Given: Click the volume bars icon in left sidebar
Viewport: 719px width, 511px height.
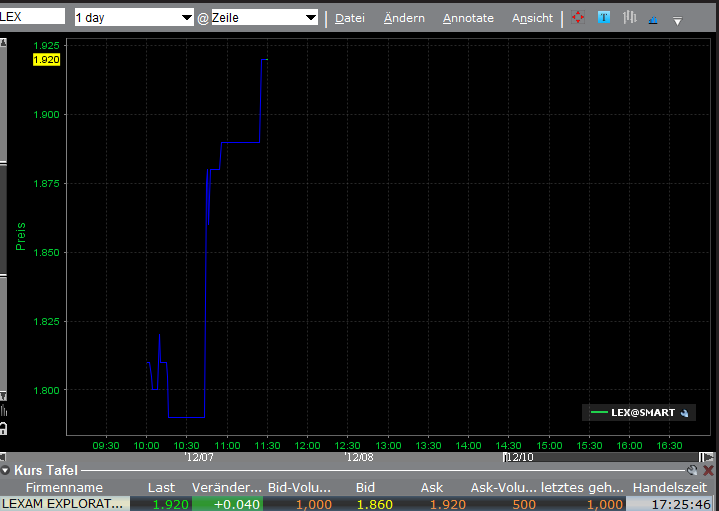Looking at the screenshot, I should (4, 410).
